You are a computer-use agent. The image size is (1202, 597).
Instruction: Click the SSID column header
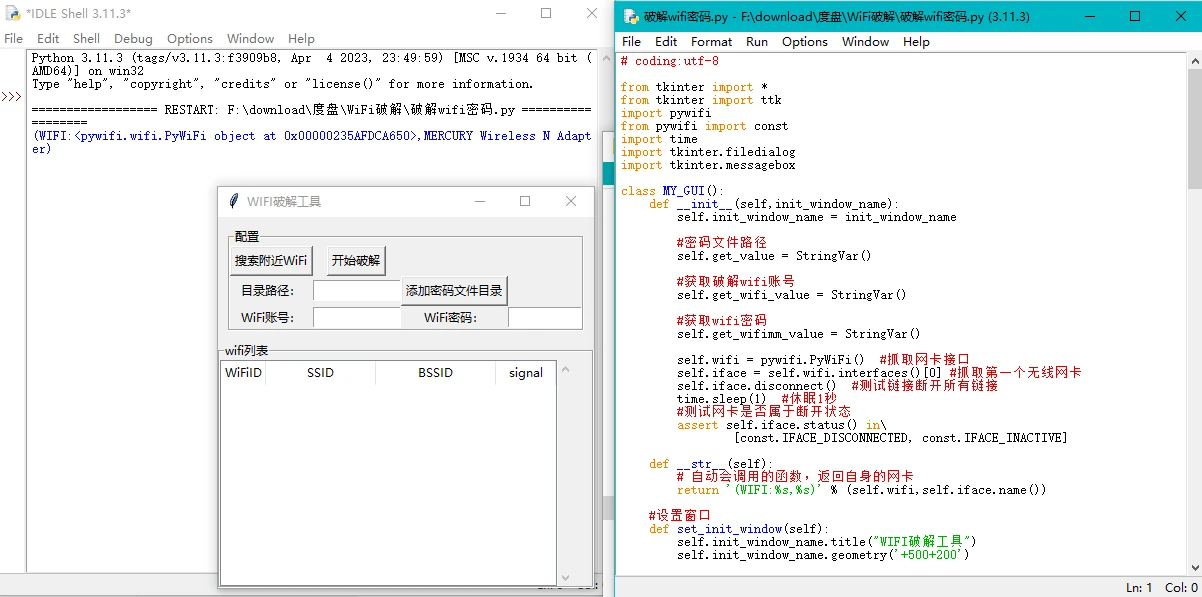321,373
